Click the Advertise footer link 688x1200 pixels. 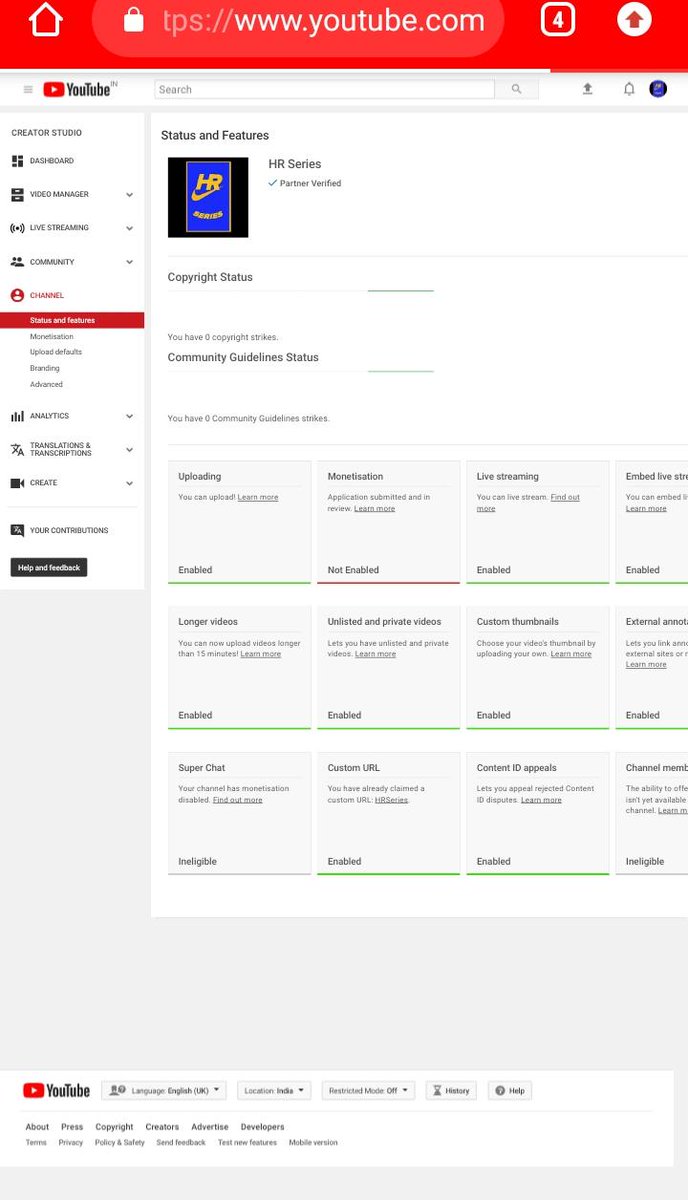point(210,1127)
